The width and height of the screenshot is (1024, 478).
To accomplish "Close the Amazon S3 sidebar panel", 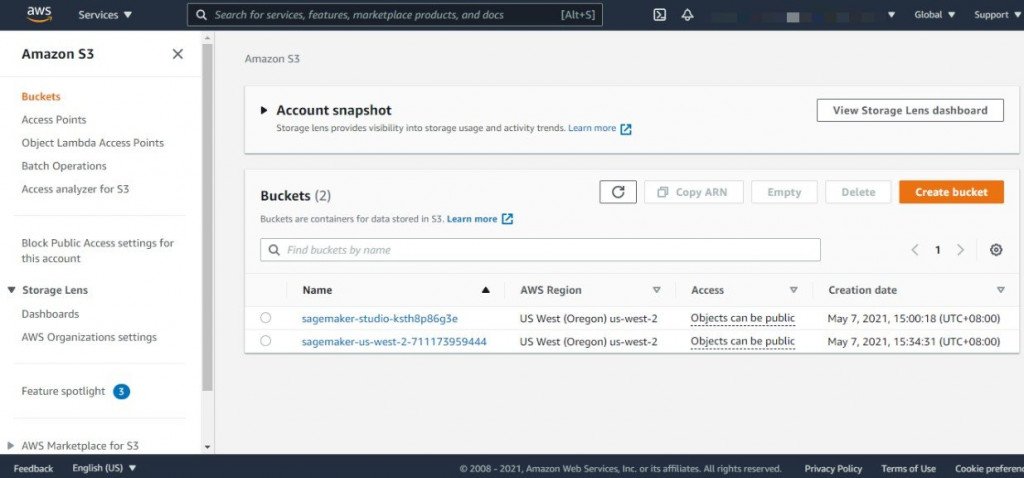I will pos(178,54).
